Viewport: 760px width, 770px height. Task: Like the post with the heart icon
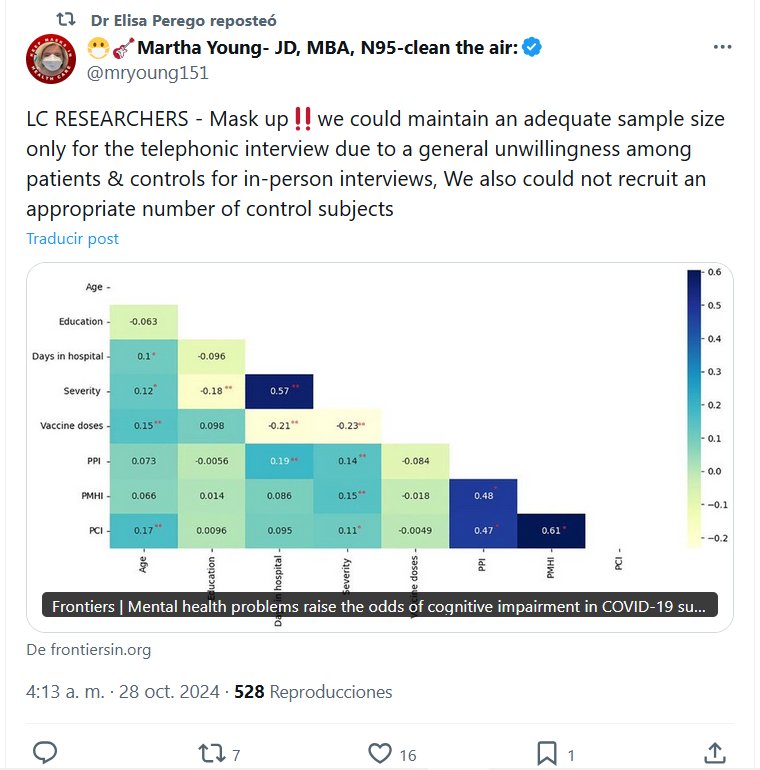click(379, 752)
